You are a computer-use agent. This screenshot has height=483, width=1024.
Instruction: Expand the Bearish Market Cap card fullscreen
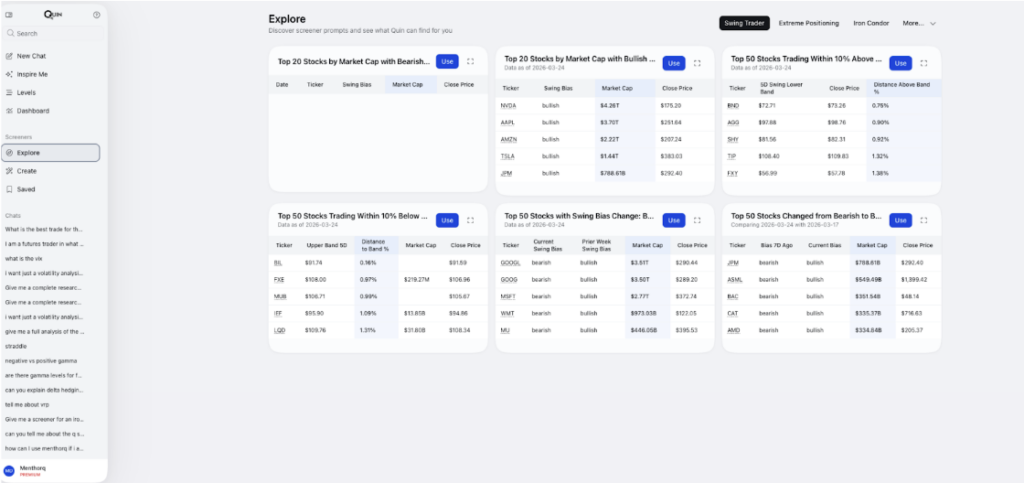470,61
